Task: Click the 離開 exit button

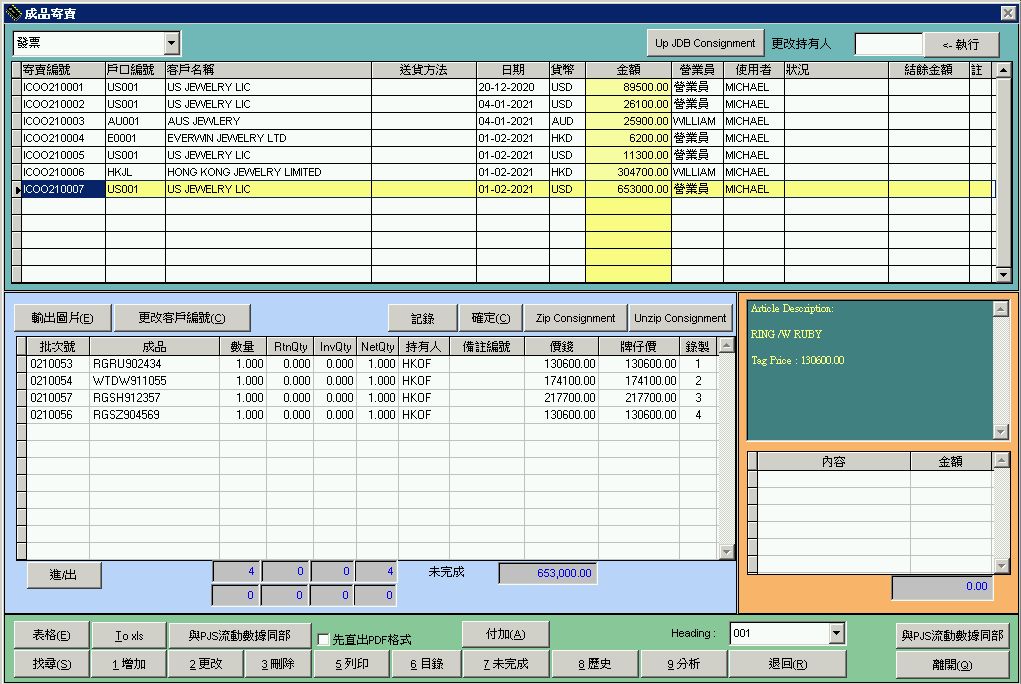Action: 952,664
